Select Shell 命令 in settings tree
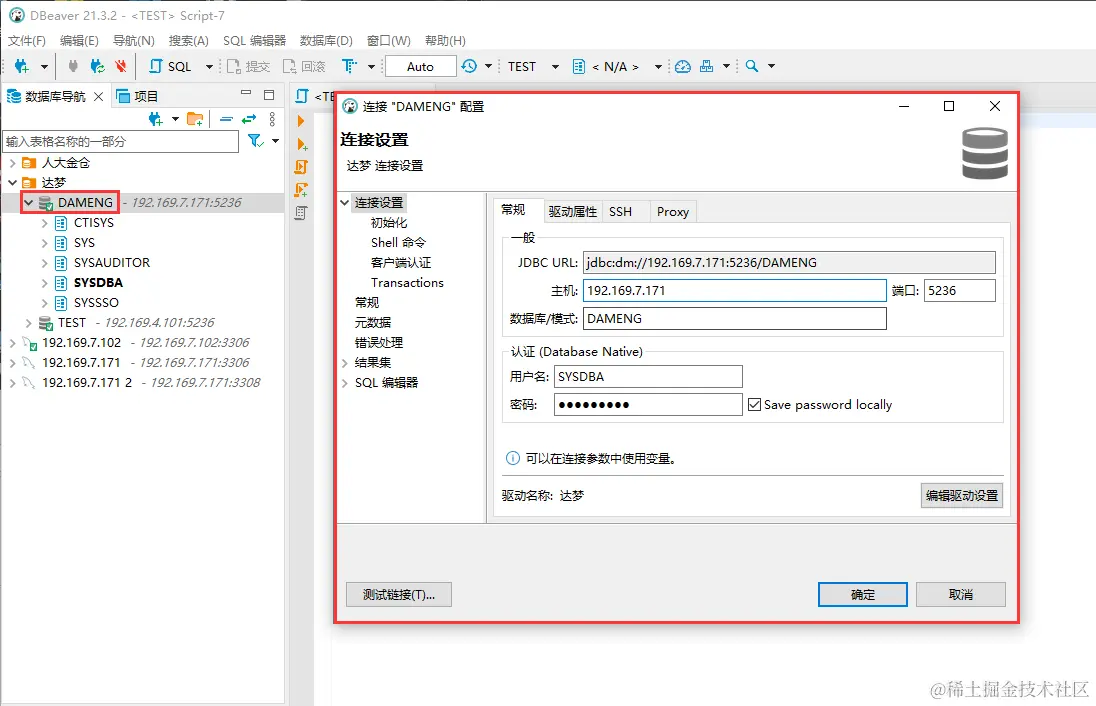The image size is (1096, 706). point(398,243)
